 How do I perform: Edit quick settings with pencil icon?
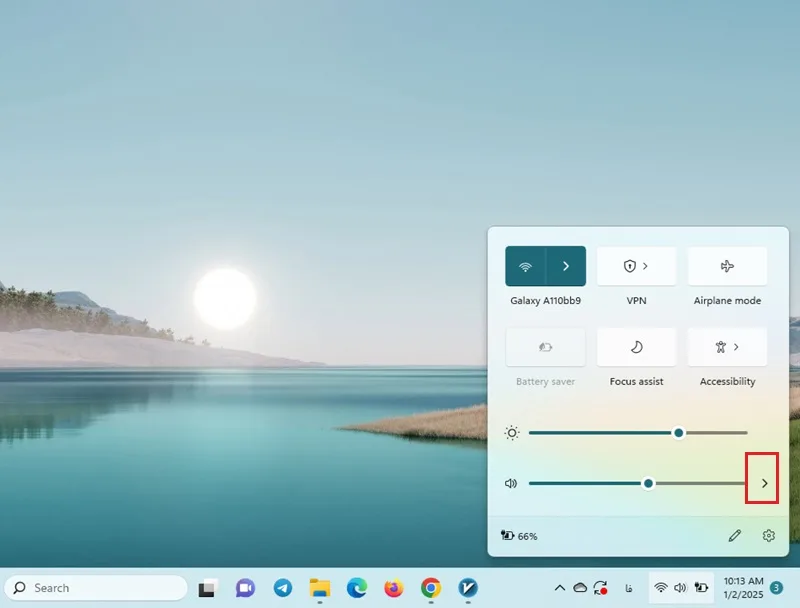point(735,536)
